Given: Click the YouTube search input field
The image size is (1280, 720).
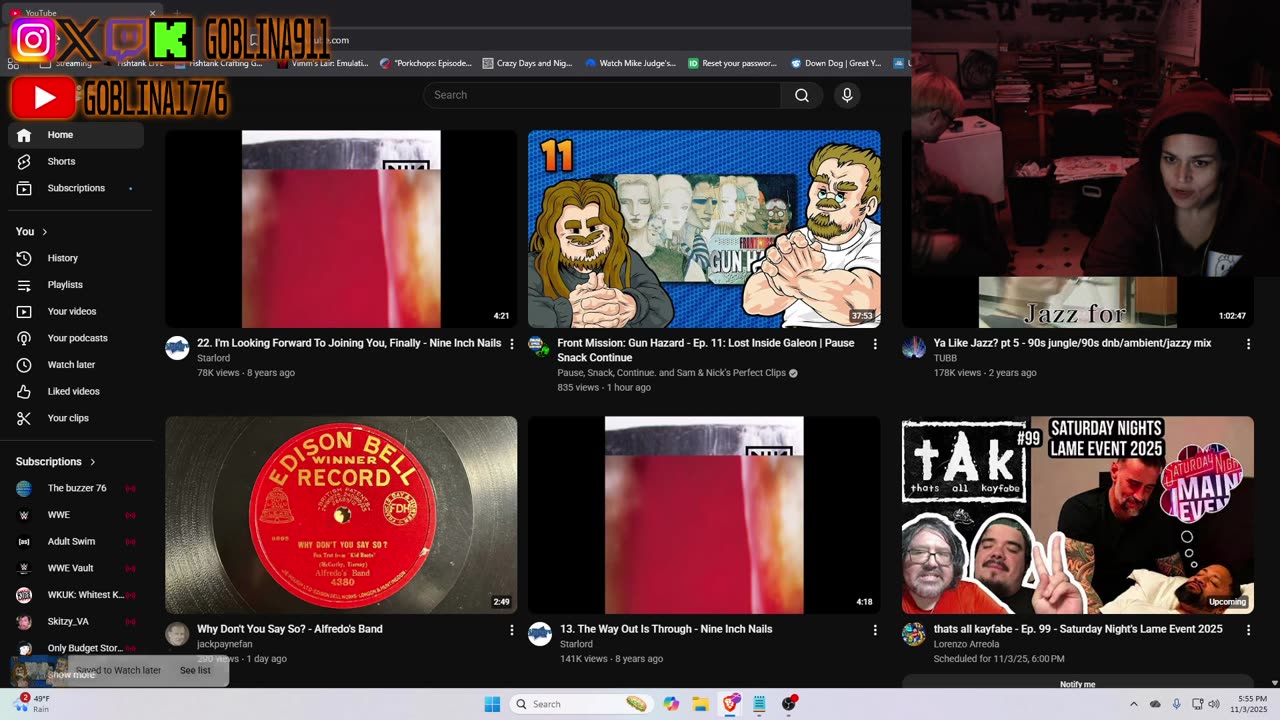Looking at the screenshot, I should (x=602, y=95).
